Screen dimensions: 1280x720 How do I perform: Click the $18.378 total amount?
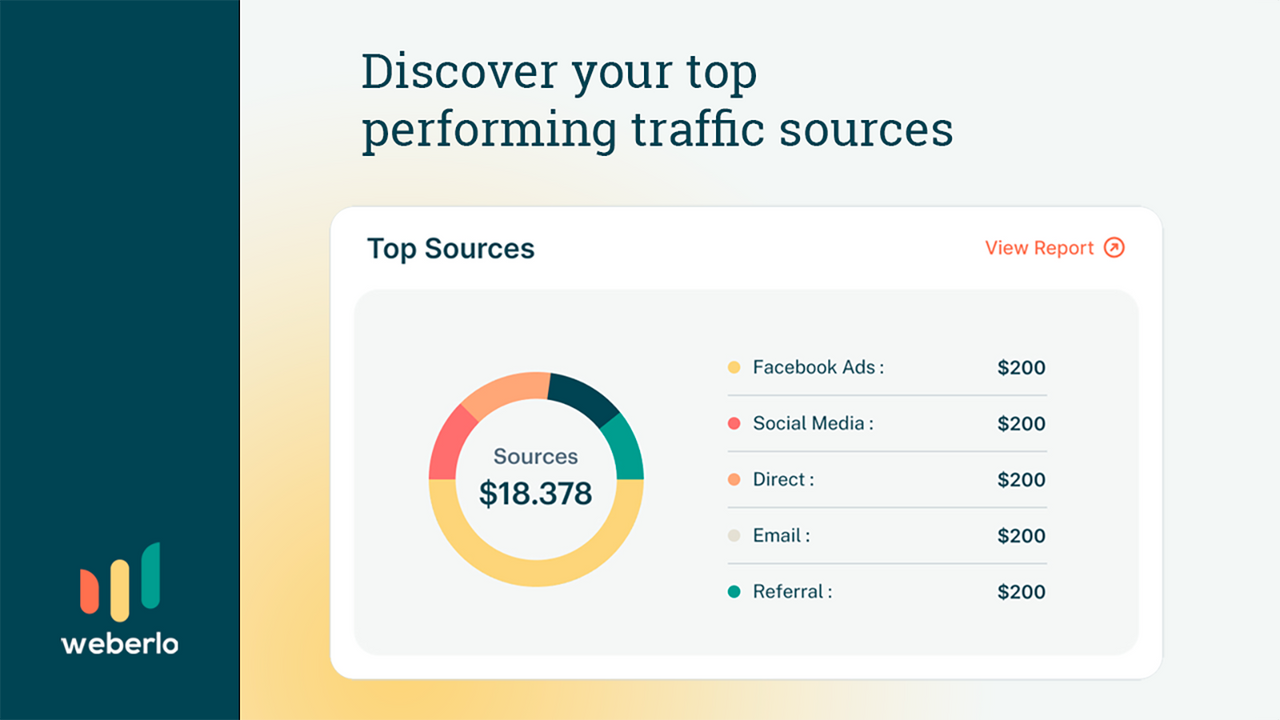click(x=536, y=492)
